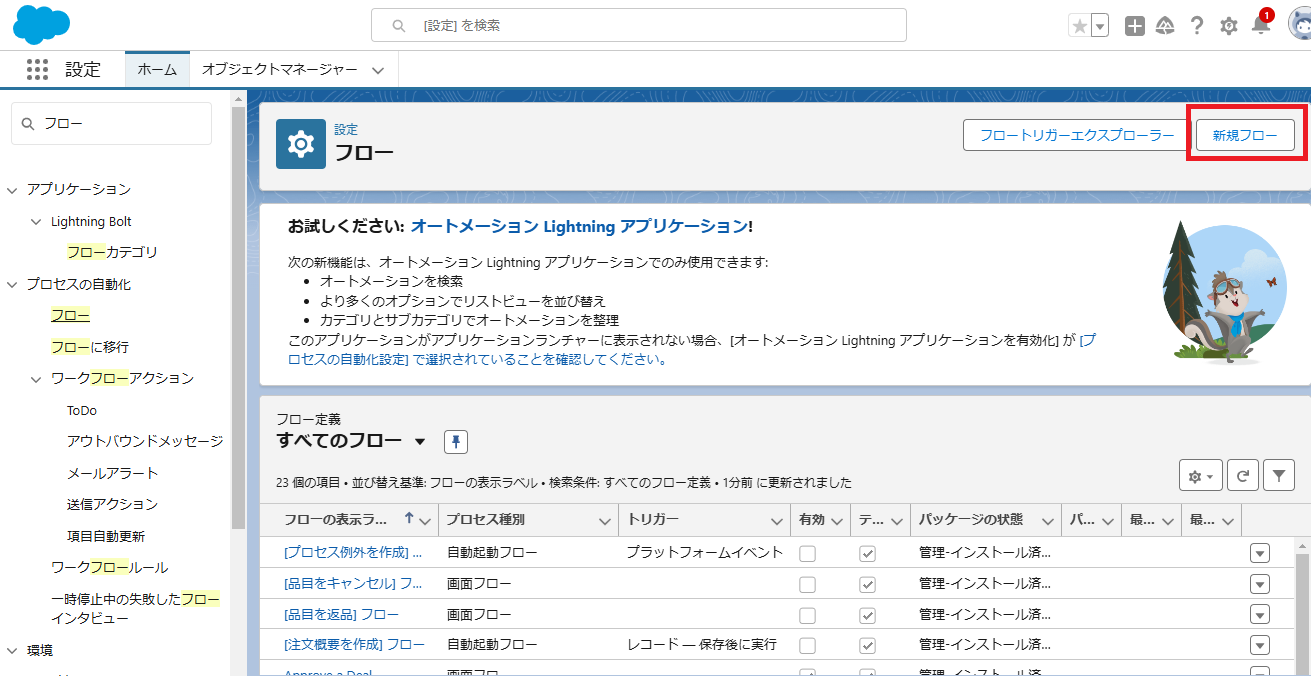
Task: Open ワークフロールール in the sidebar
Action: (109, 567)
